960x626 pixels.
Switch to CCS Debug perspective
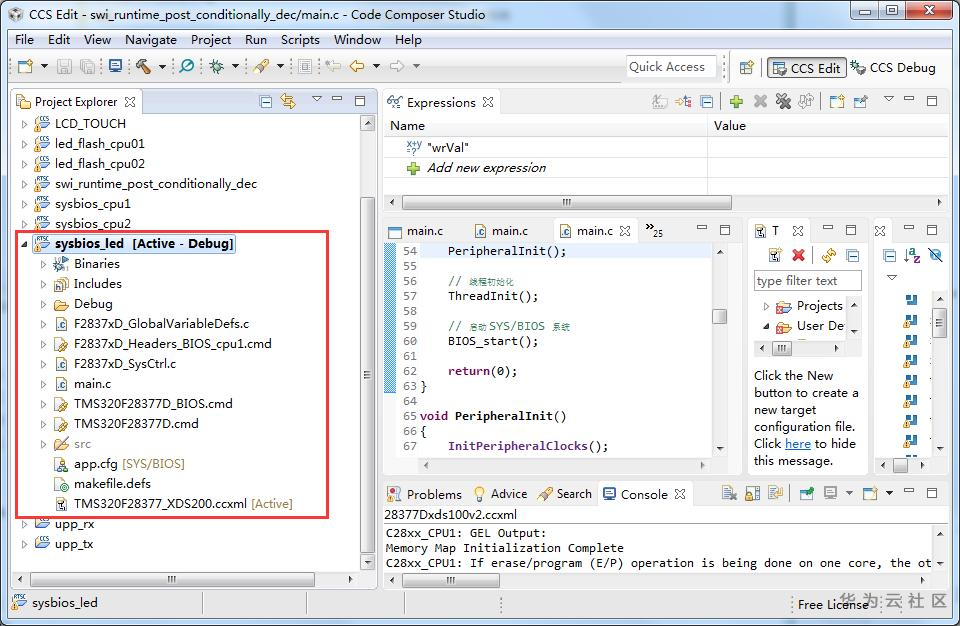pos(893,67)
